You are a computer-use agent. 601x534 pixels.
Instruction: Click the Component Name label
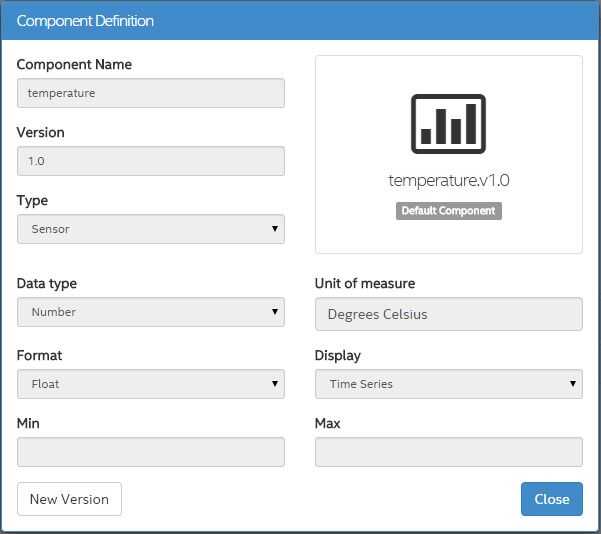(x=74, y=64)
